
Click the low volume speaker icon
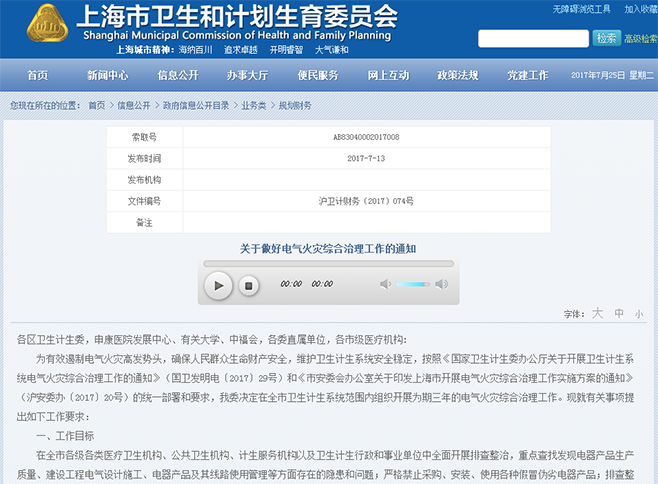tap(385, 284)
